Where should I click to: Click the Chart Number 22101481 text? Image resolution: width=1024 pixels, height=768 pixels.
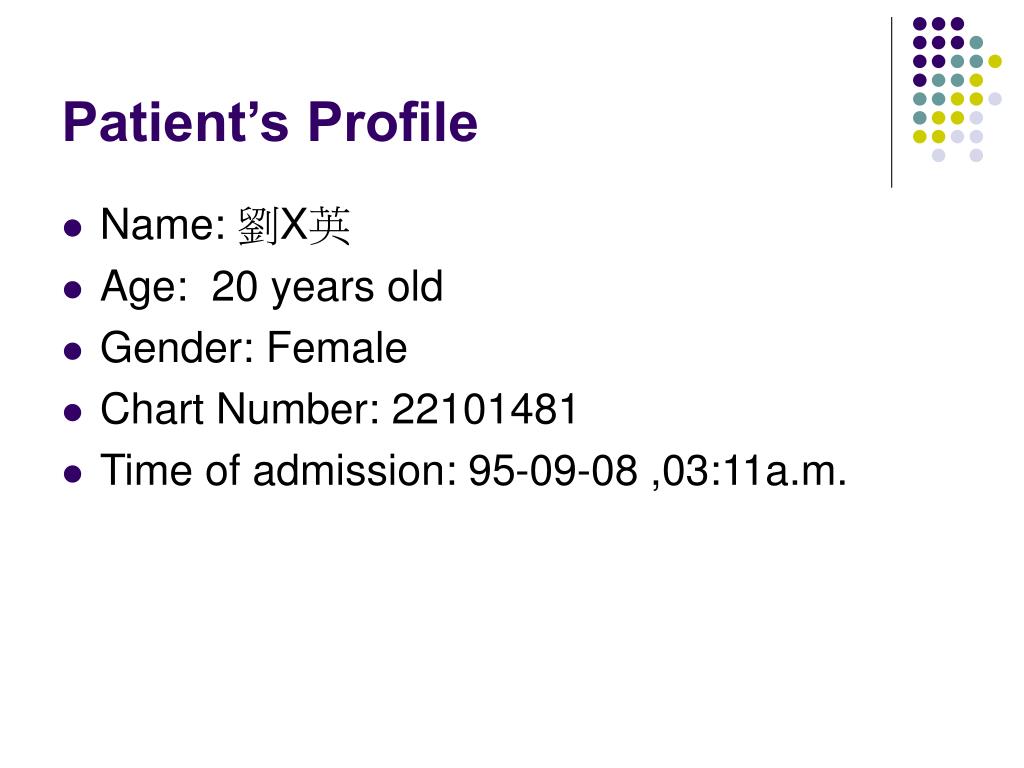338,409
